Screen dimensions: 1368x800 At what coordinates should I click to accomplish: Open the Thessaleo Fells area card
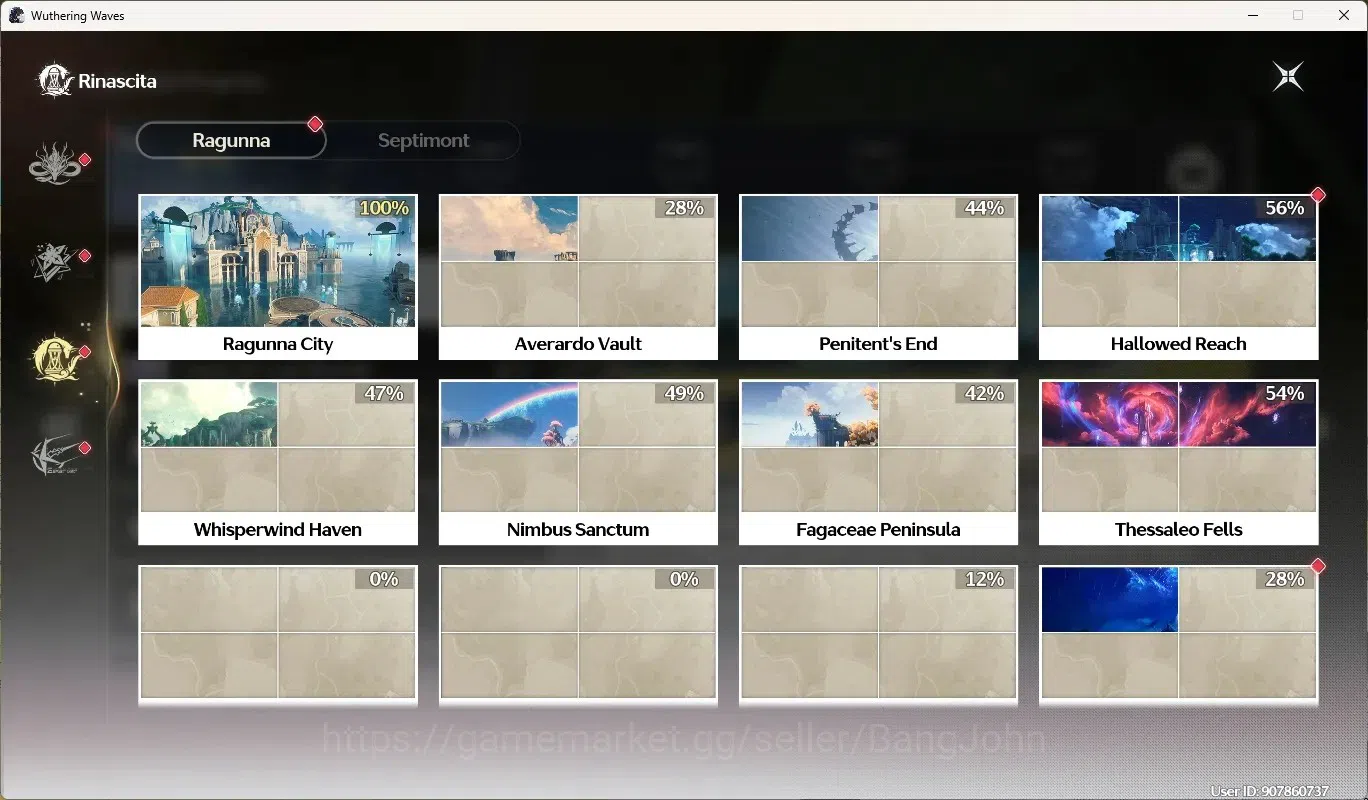pyautogui.click(x=1178, y=462)
